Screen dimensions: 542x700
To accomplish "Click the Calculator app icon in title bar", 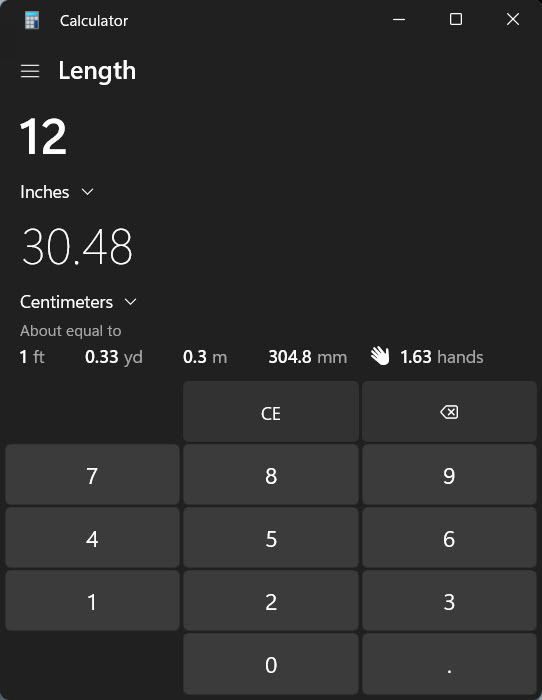I will point(32,20).
